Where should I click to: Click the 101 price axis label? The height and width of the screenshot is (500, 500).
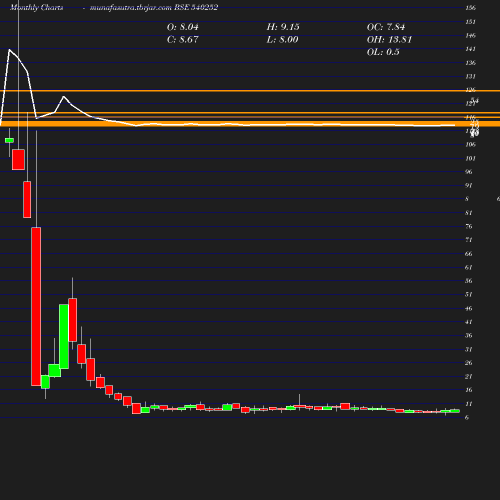471,158
